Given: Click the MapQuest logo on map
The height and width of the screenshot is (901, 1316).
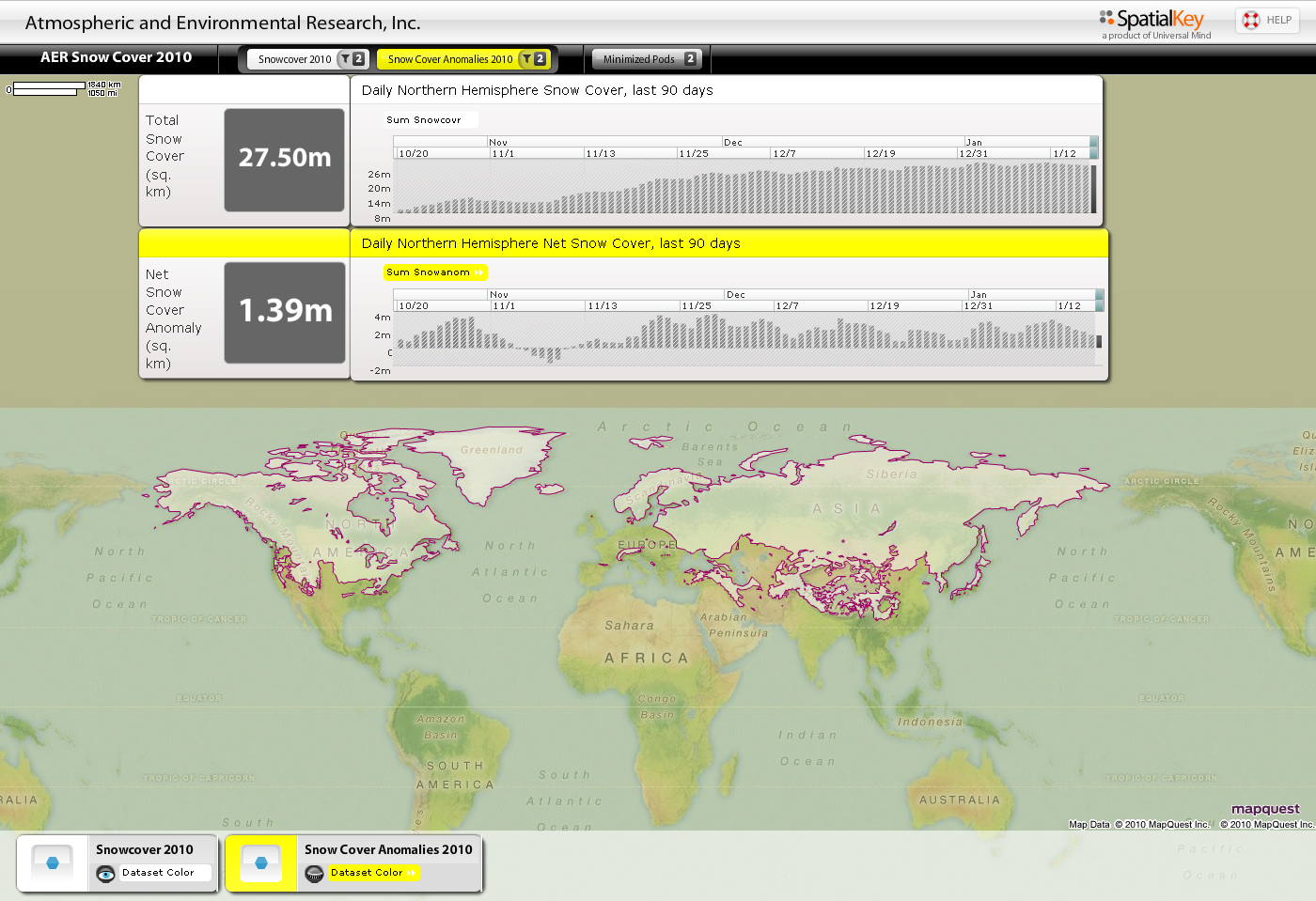Looking at the screenshot, I should (1265, 809).
